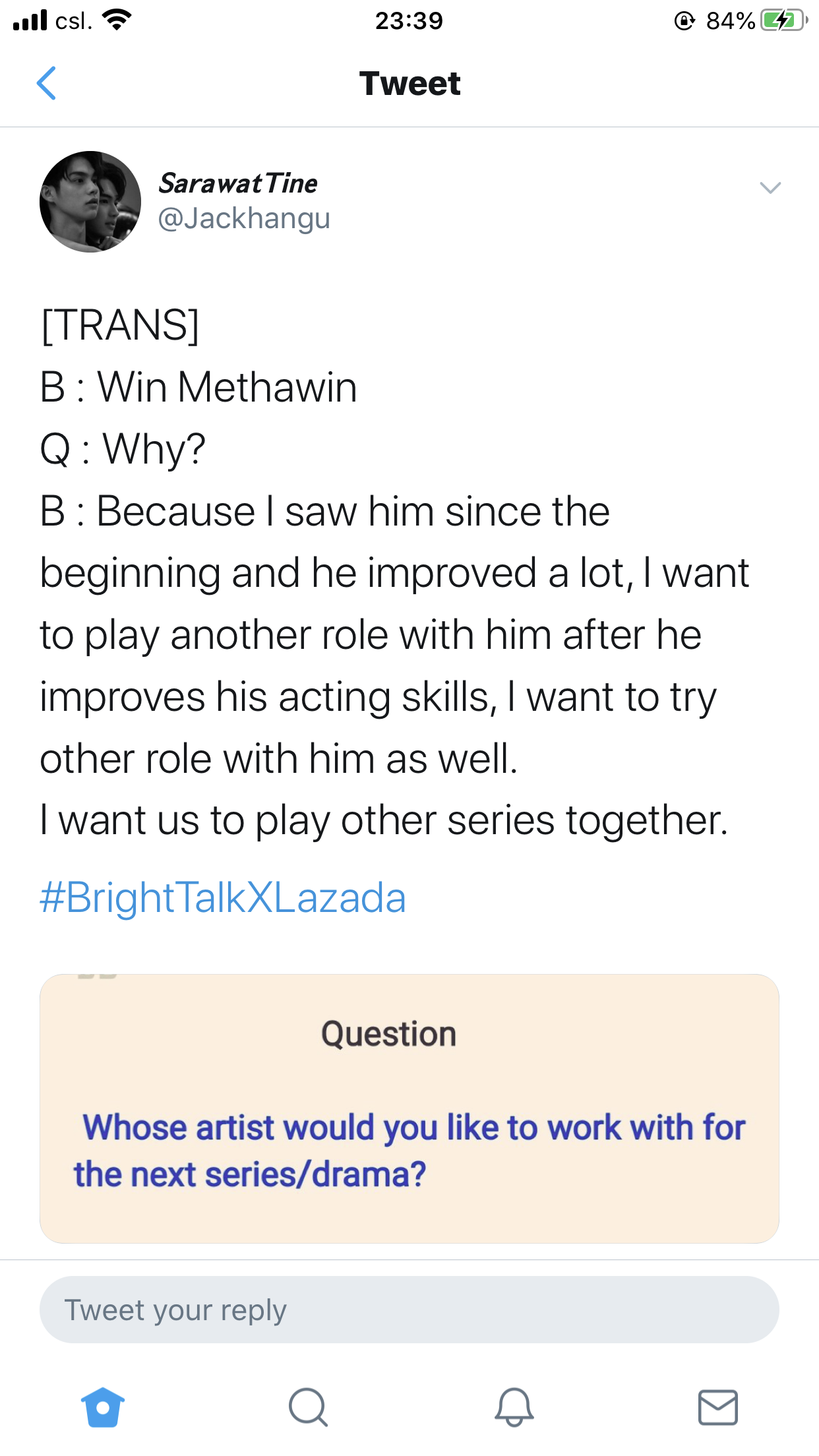Tap the Tweet header title
This screenshot has width=819, height=1456.
pyautogui.click(x=409, y=83)
